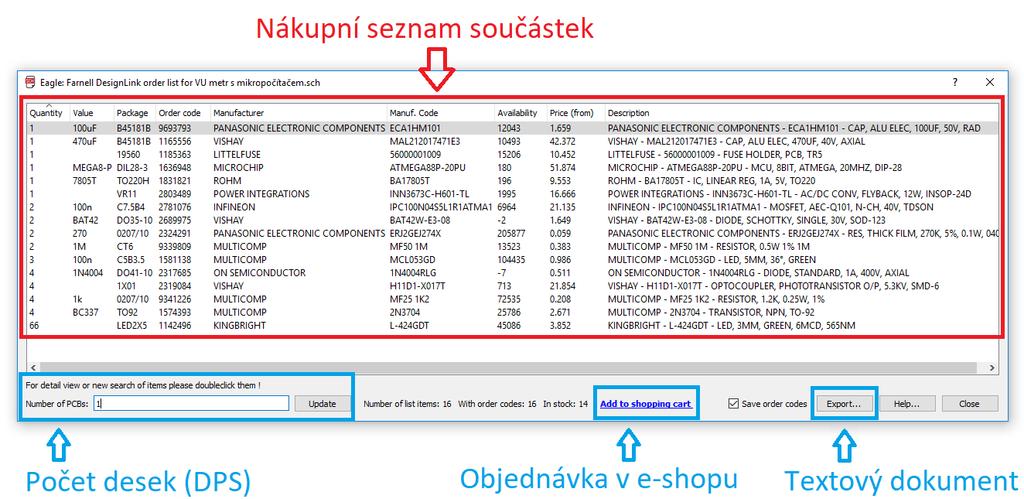The height and width of the screenshot is (499, 1024).
Task: Select the ON SEMICONDUCTOR cell
Action: (x=259, y=272)
